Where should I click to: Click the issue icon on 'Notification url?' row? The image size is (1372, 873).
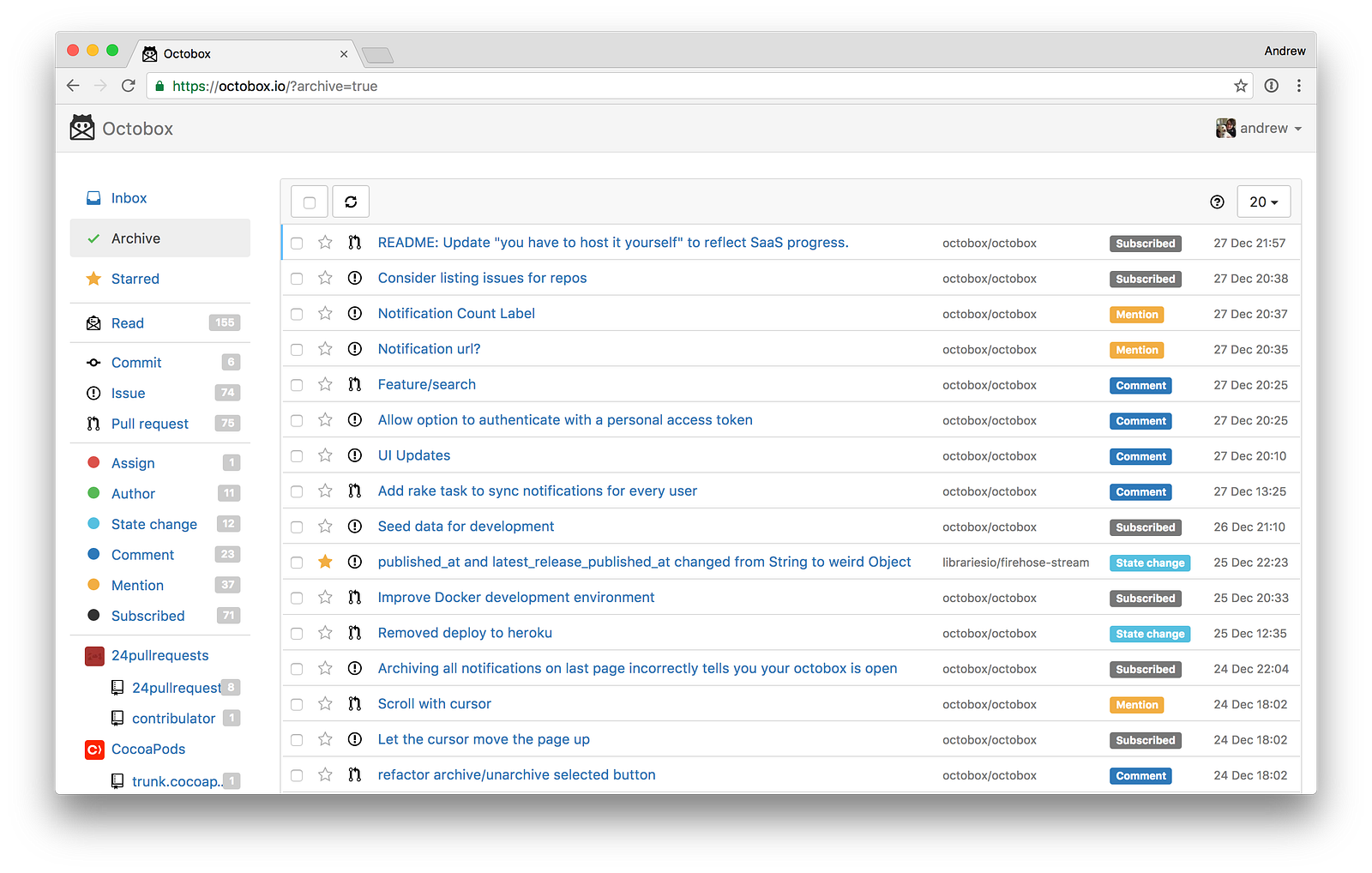355,349
